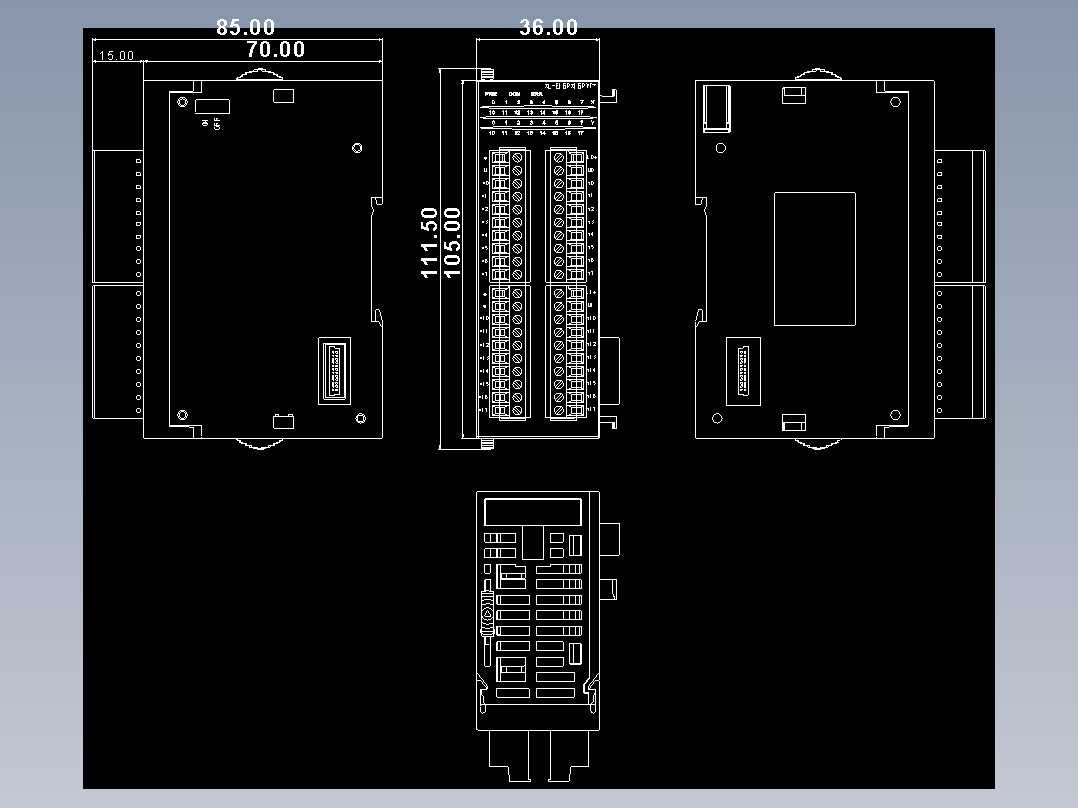Select the model name text on front view
Viewport: 1078px width, 808px height.
coord(570,87)
